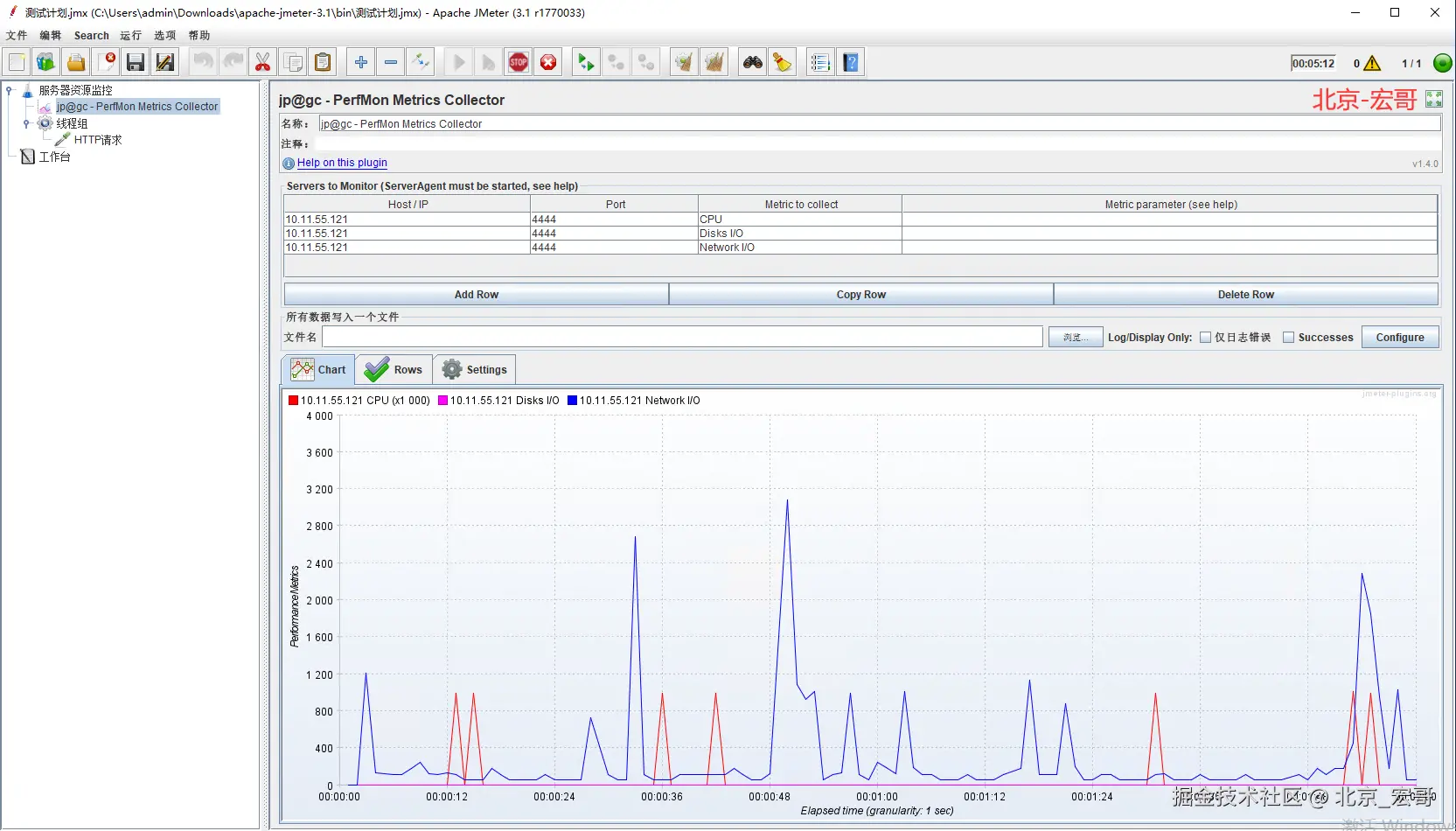Switch to the Settings tab
This screenshot has width=1456, height=831.
474,370
